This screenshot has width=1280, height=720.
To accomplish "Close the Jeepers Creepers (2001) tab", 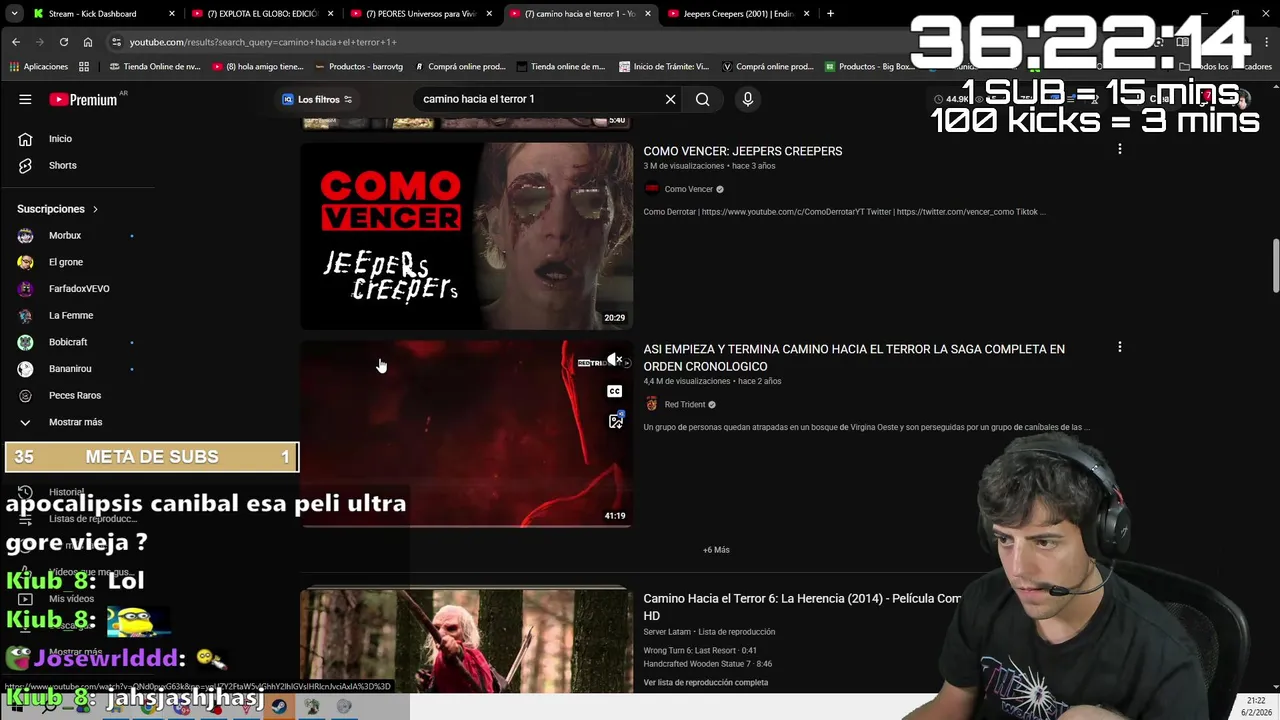I will pos(806,14).
